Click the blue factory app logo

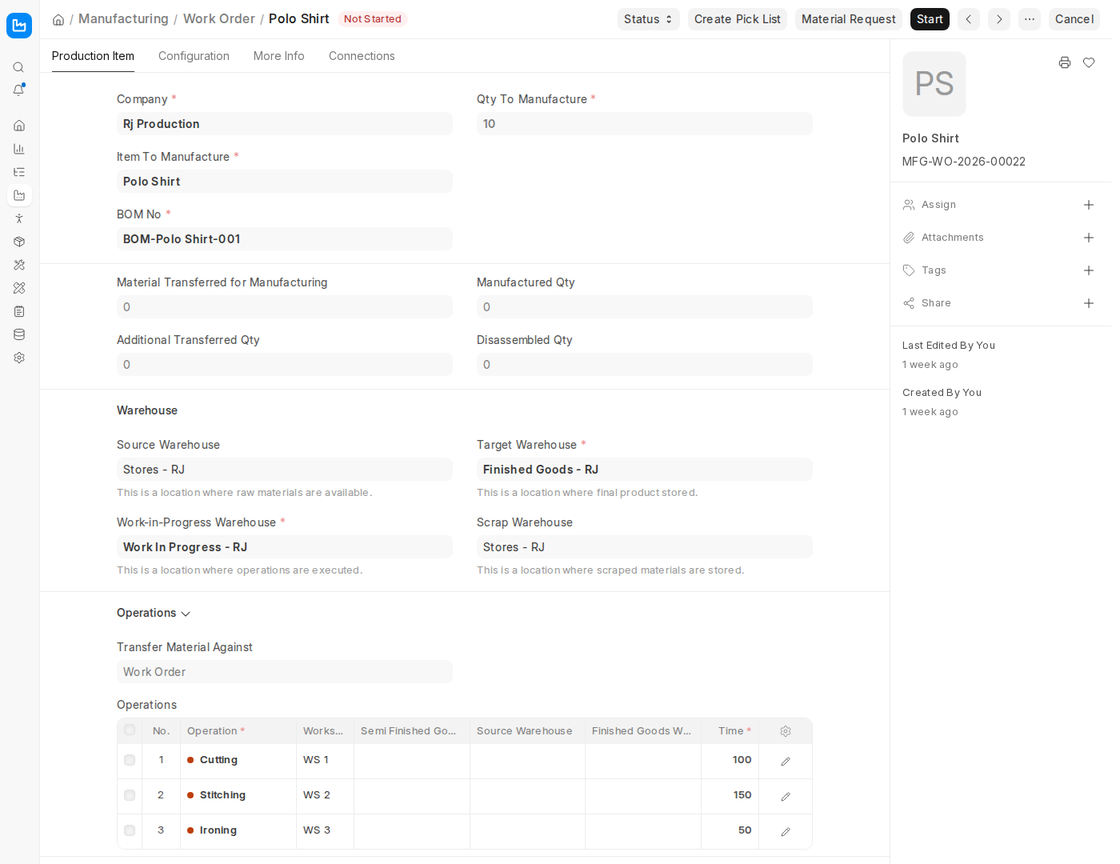[19, 26]
